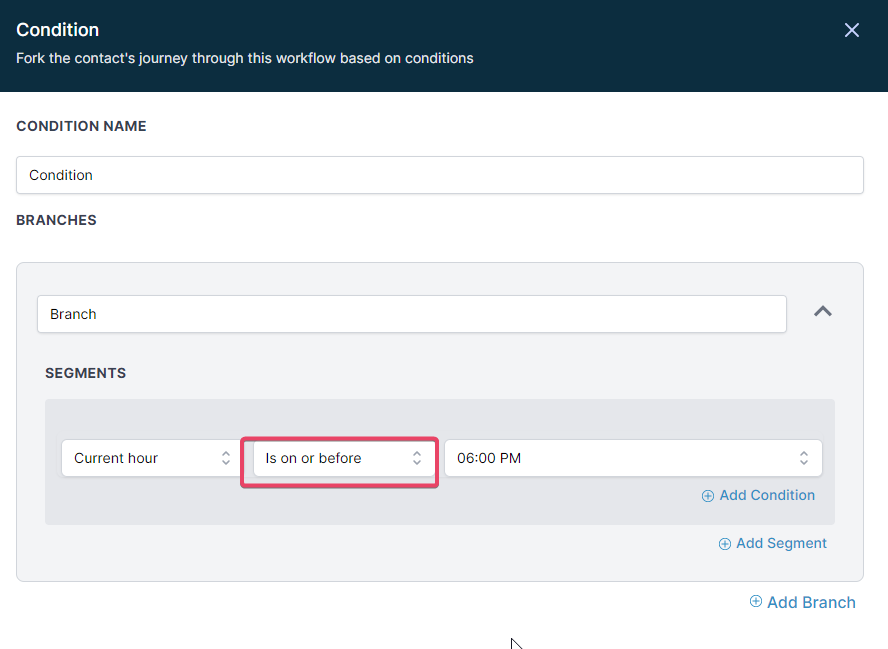888x649 pixels.
Task: Click the CONDITION NAME label
Action: [81, 126]
